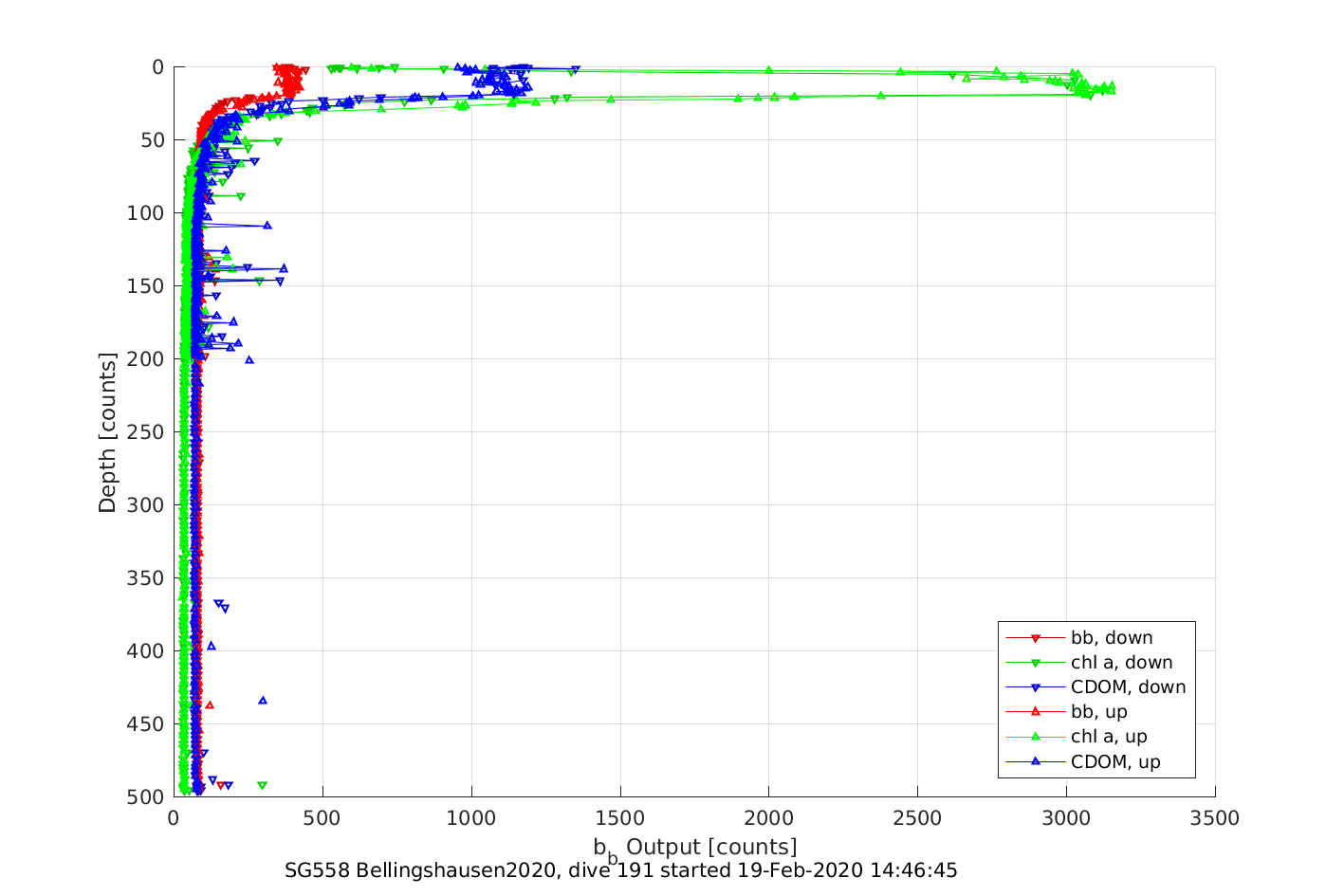The height and width of the screenshot is (896, 1344).
Task: Click y-axis tick label 400
Action: tap(145, 651)
